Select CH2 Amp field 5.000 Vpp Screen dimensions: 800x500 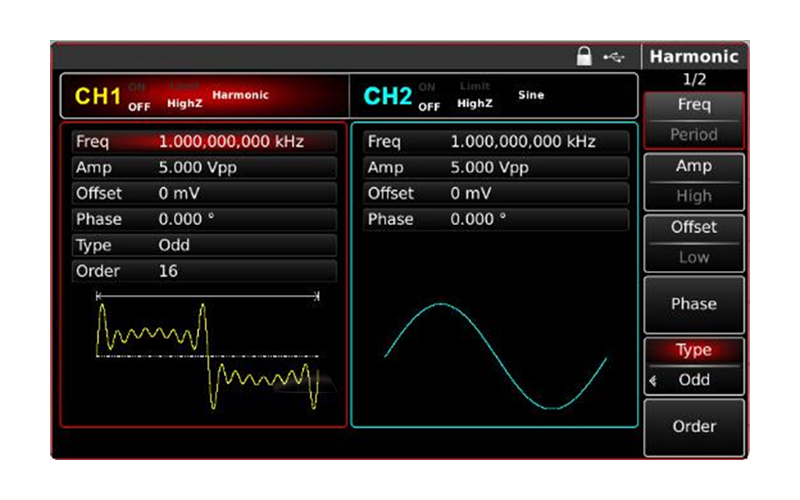[x=494, y=167]
